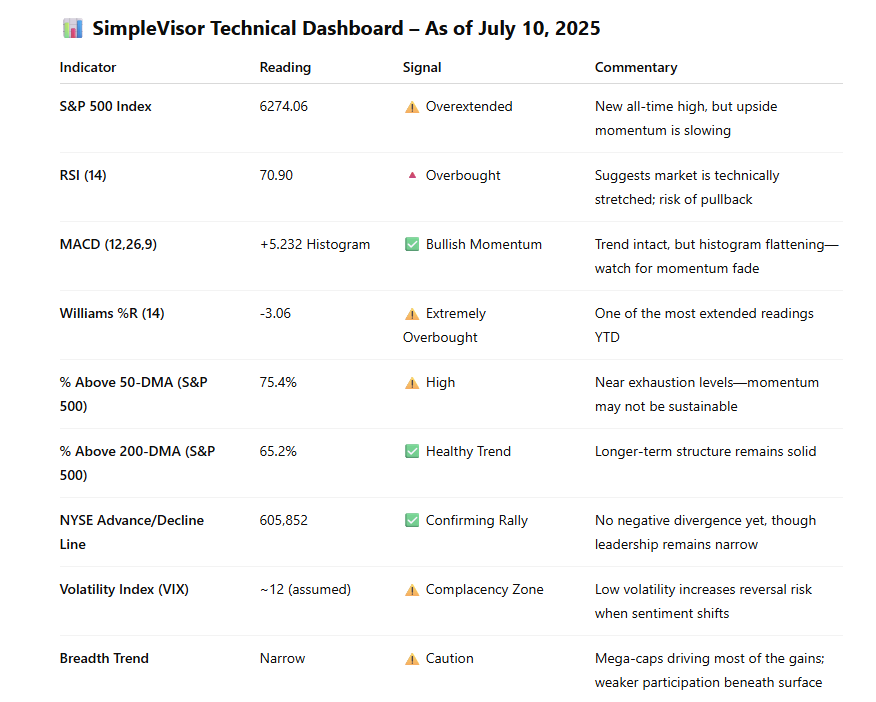Click the warning icon next to Caution
The height and width of the screenshot is (702, 876).
pos(412,659)
